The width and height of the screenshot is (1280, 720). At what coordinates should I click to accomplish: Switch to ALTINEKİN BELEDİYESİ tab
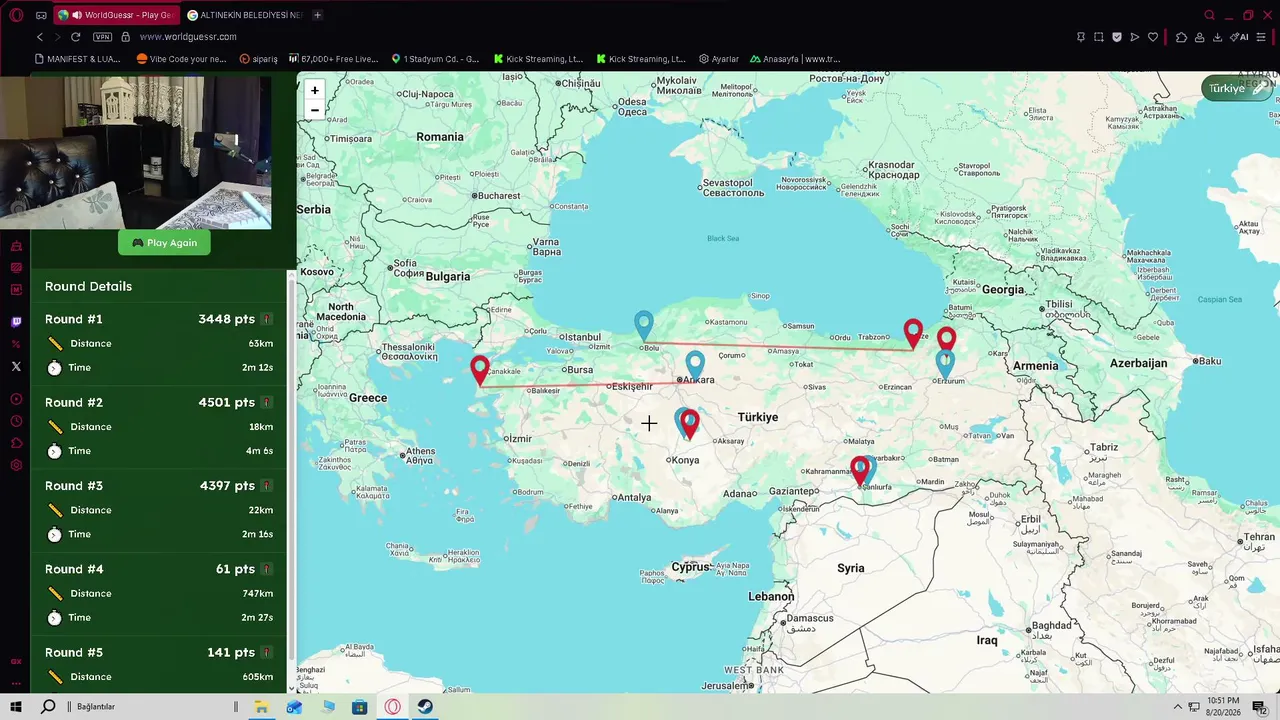coord(244,15)
